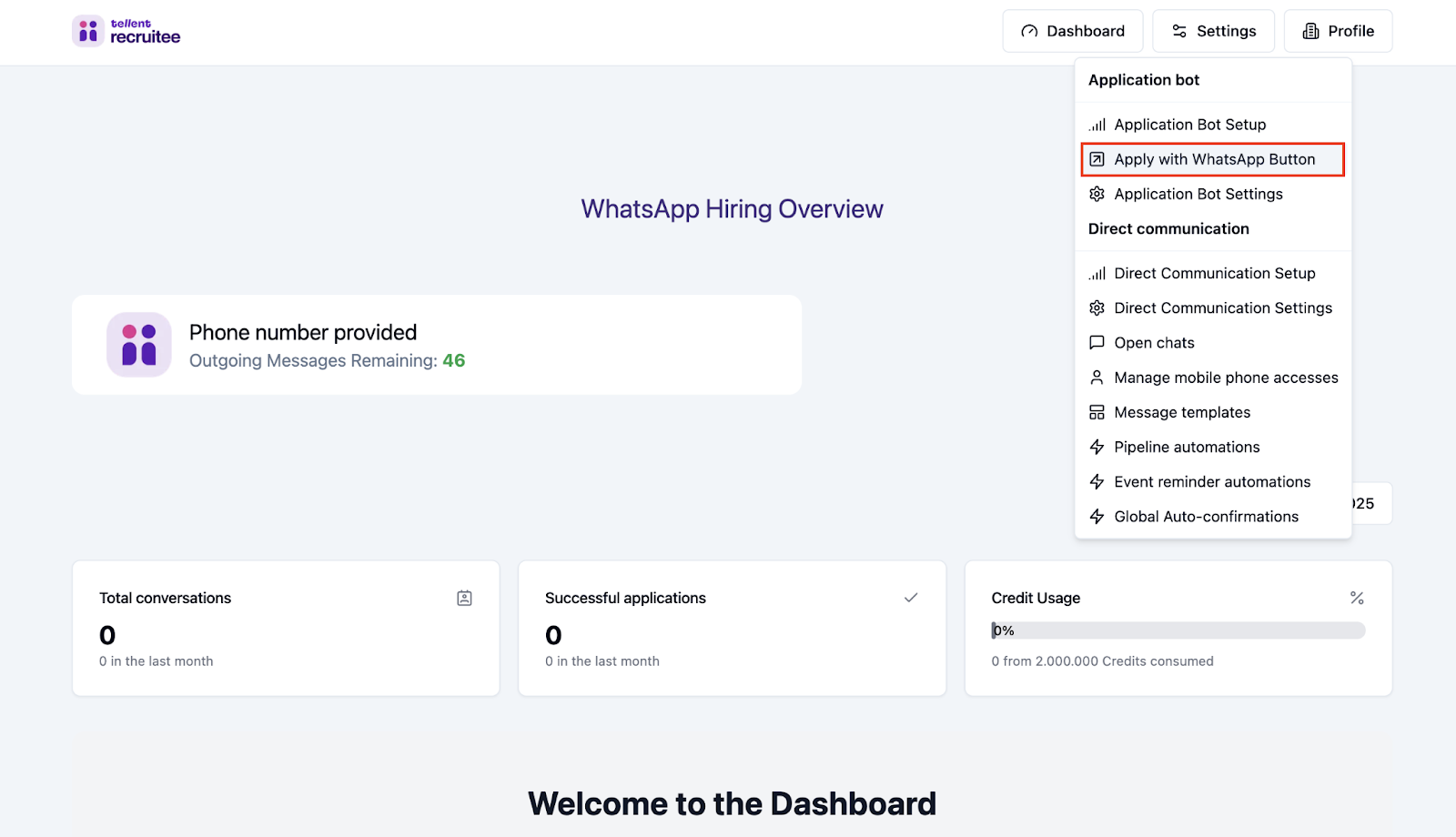This screenshot has height=837, width=1456.
Task: Click the Event reminder automations lightning icon
Action: [1097, 481]
